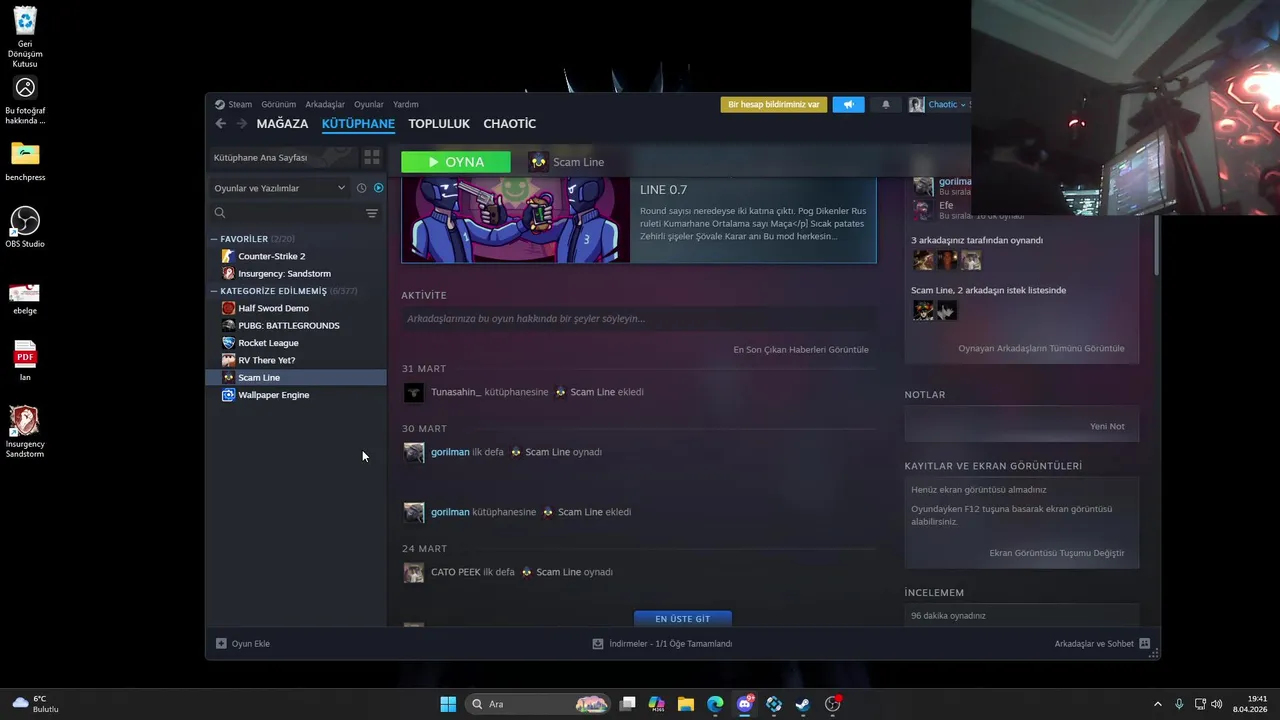Open Microsoft Edge from taskbar
This screenshot has height=720, width=1280.
[715, 704]
